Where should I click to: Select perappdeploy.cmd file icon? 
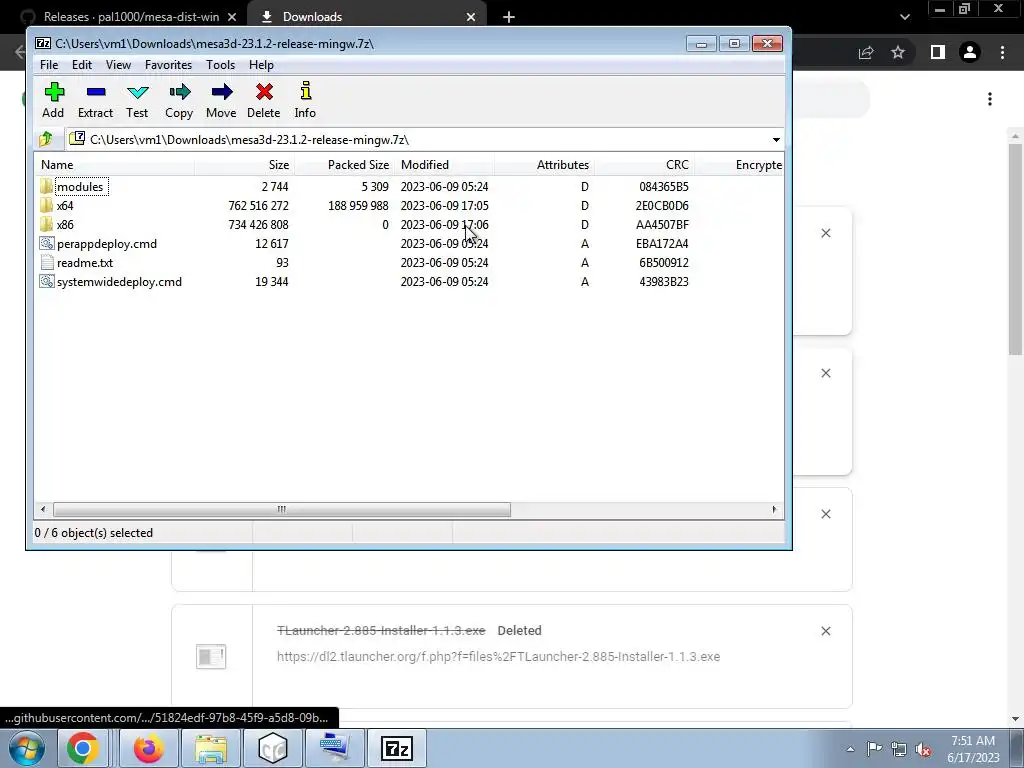click(x=46, y=244)
